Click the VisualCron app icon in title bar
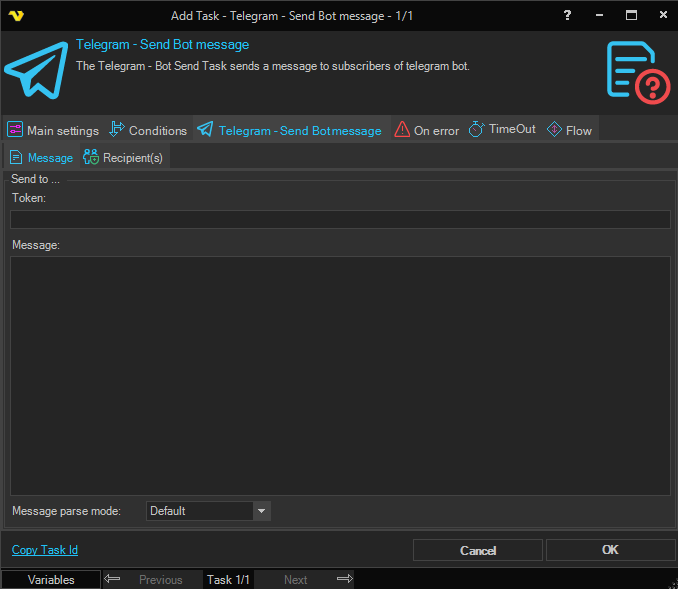This screenshot has width=678, height=589. pyautogui.click(x=15, y=16)
